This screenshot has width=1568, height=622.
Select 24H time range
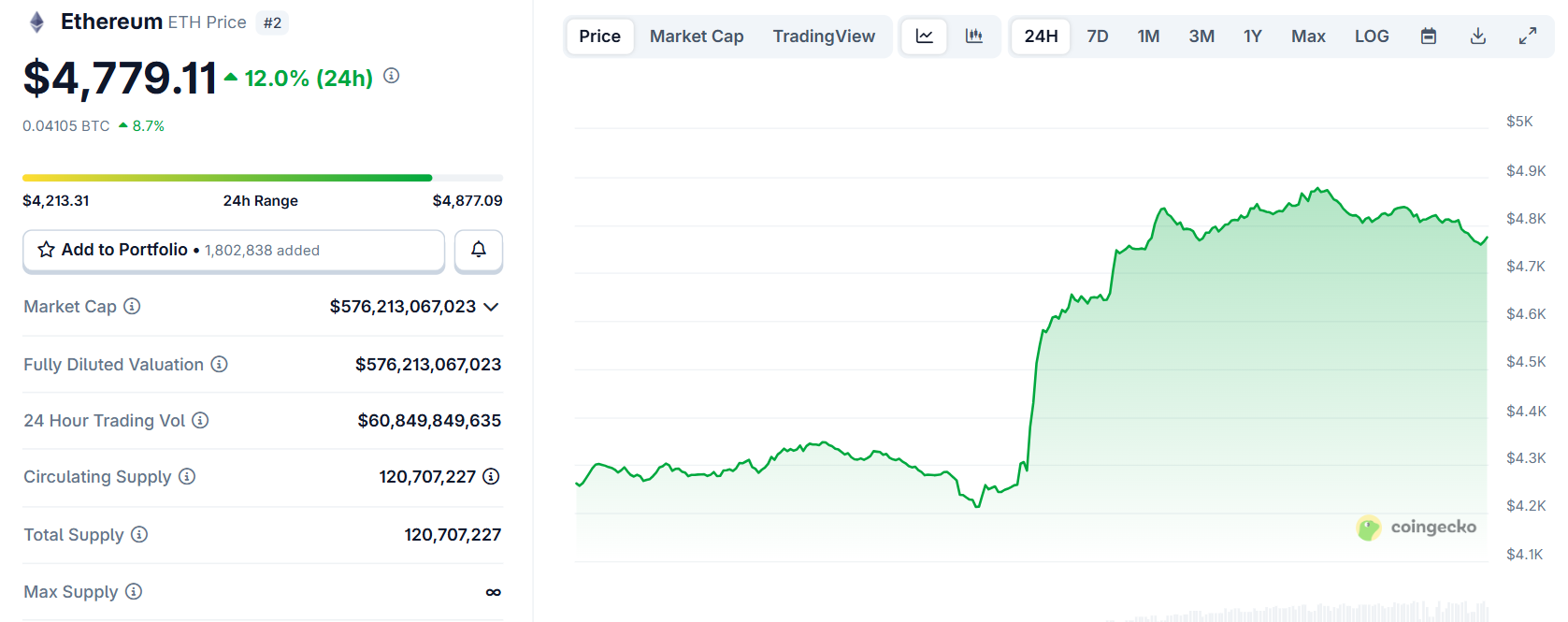tap(1041, 36)
